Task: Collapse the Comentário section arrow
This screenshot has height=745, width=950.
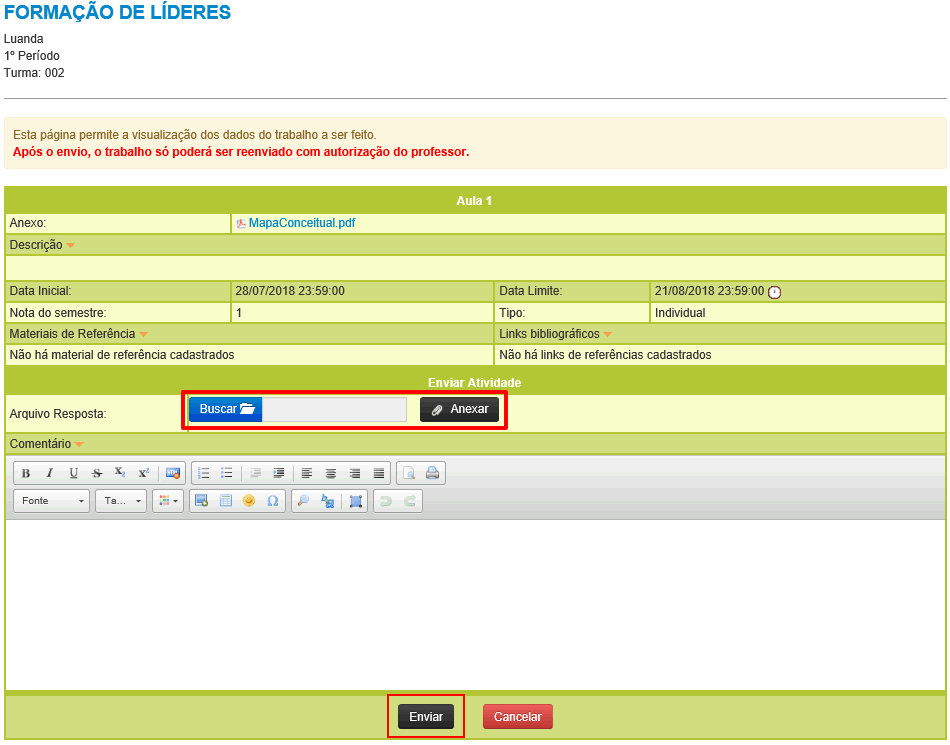Action: 79,444
